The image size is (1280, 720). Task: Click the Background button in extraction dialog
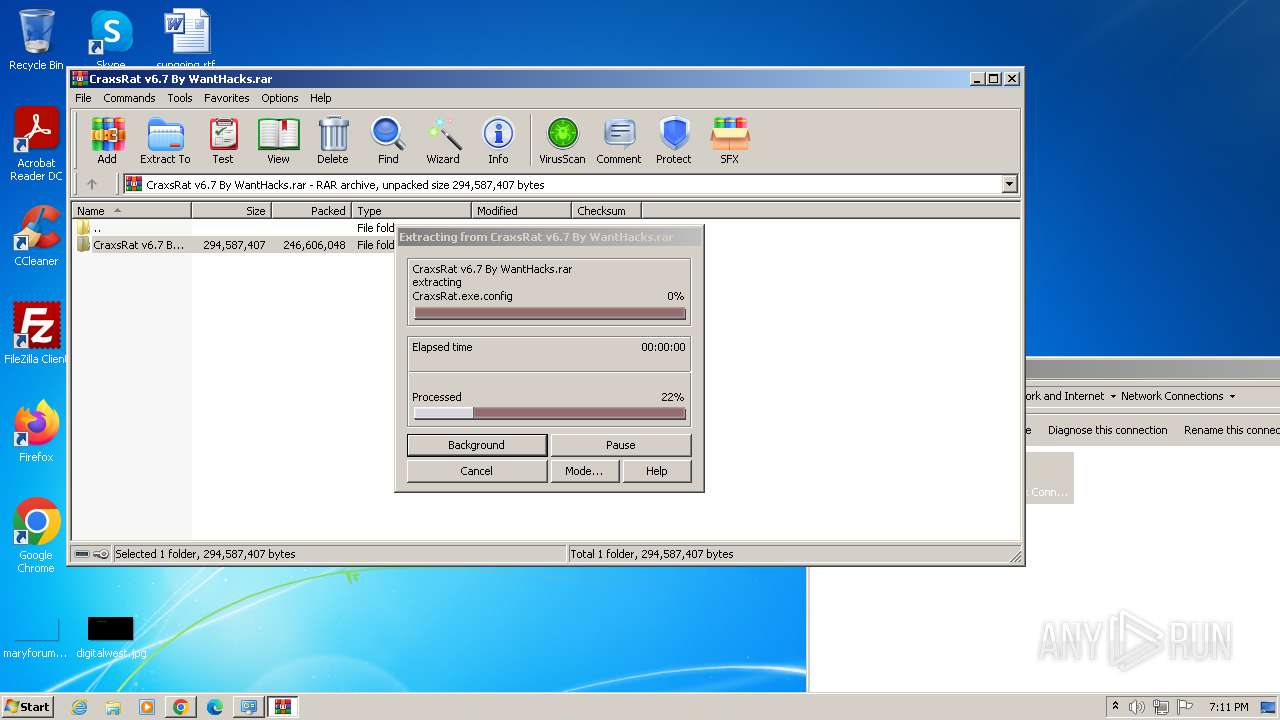point(477,445)
